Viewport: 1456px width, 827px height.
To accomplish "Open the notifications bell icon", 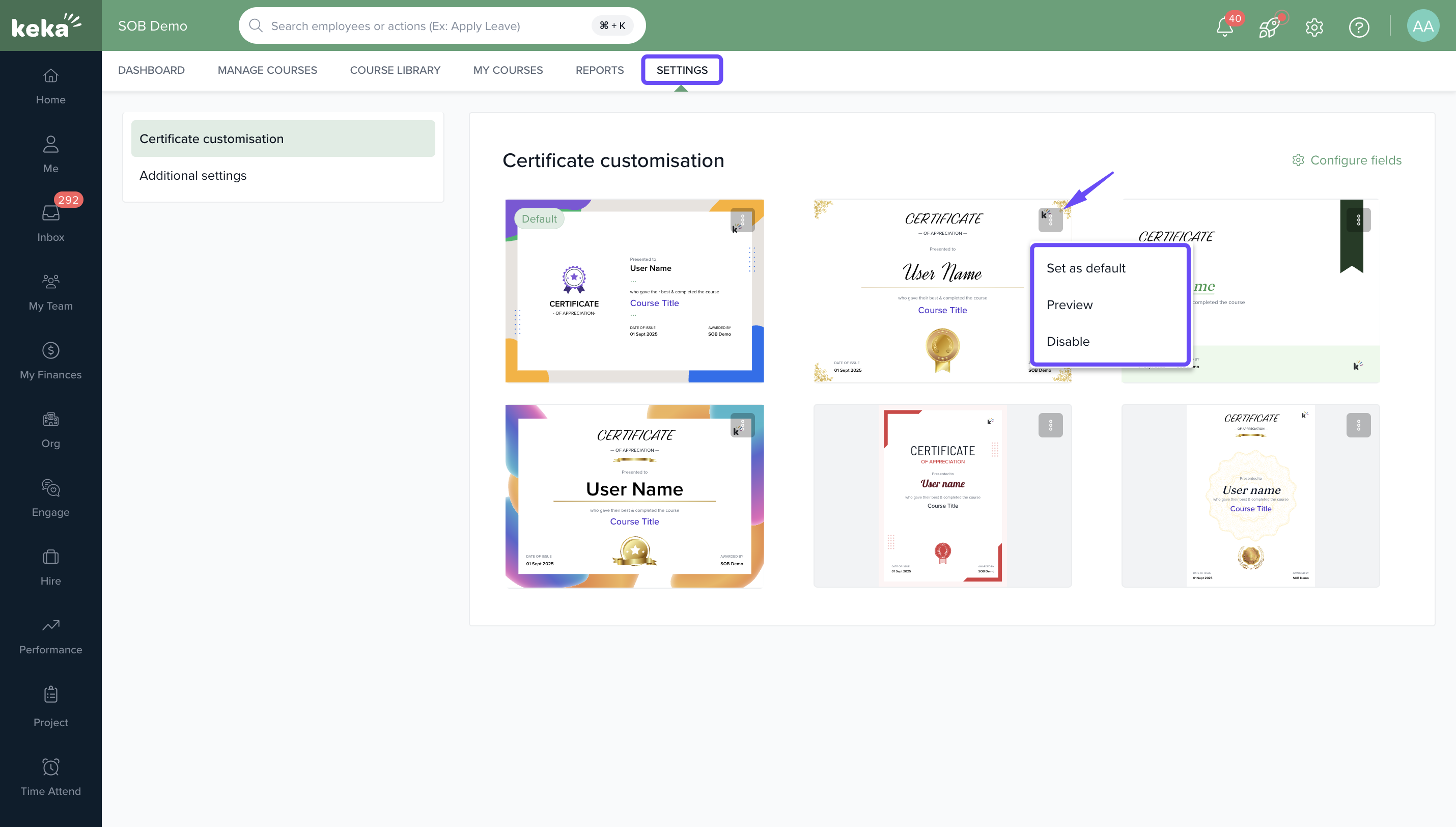I will [x=1224, y=26].
